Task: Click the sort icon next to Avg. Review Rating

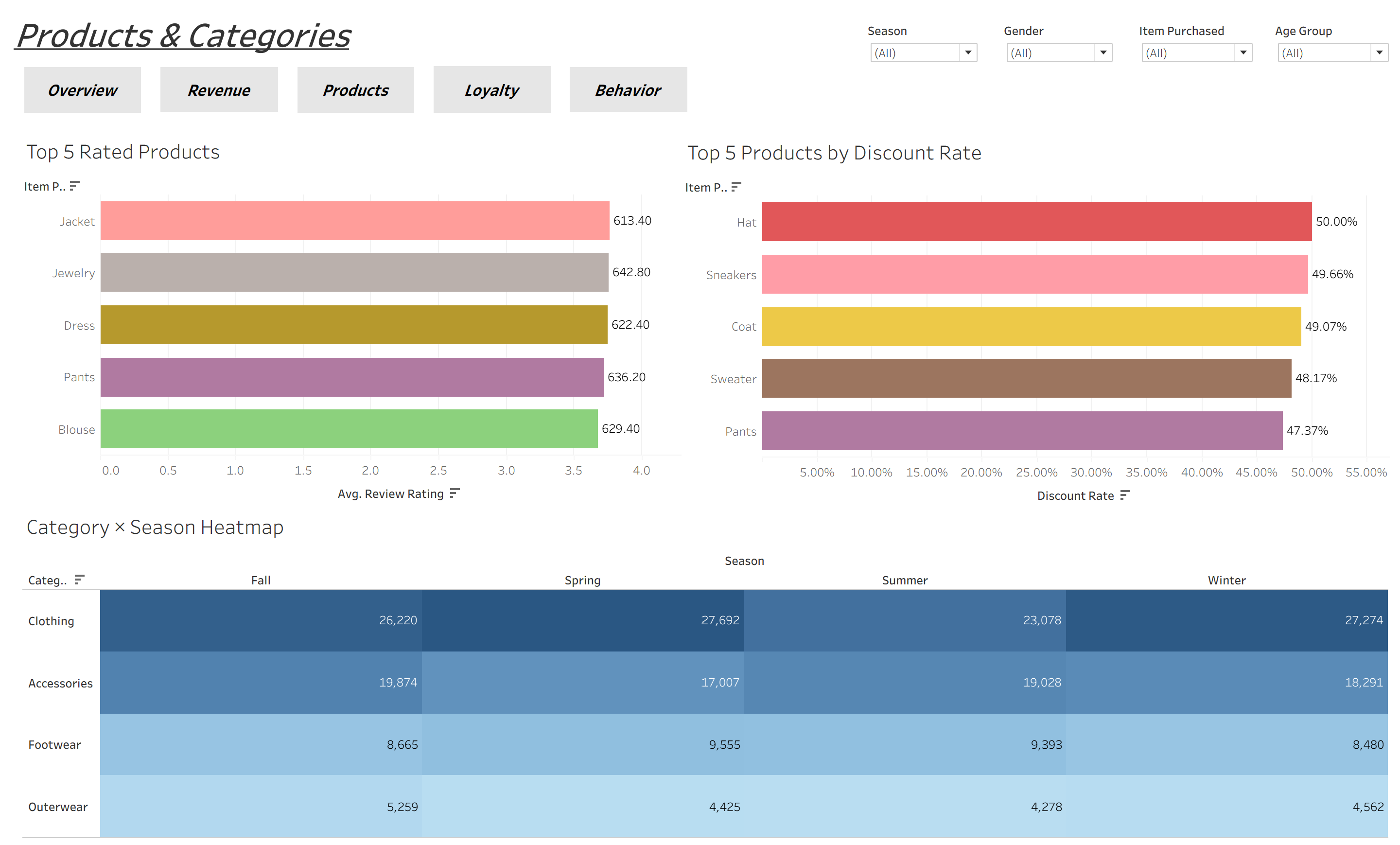Action: coord(455,493)
